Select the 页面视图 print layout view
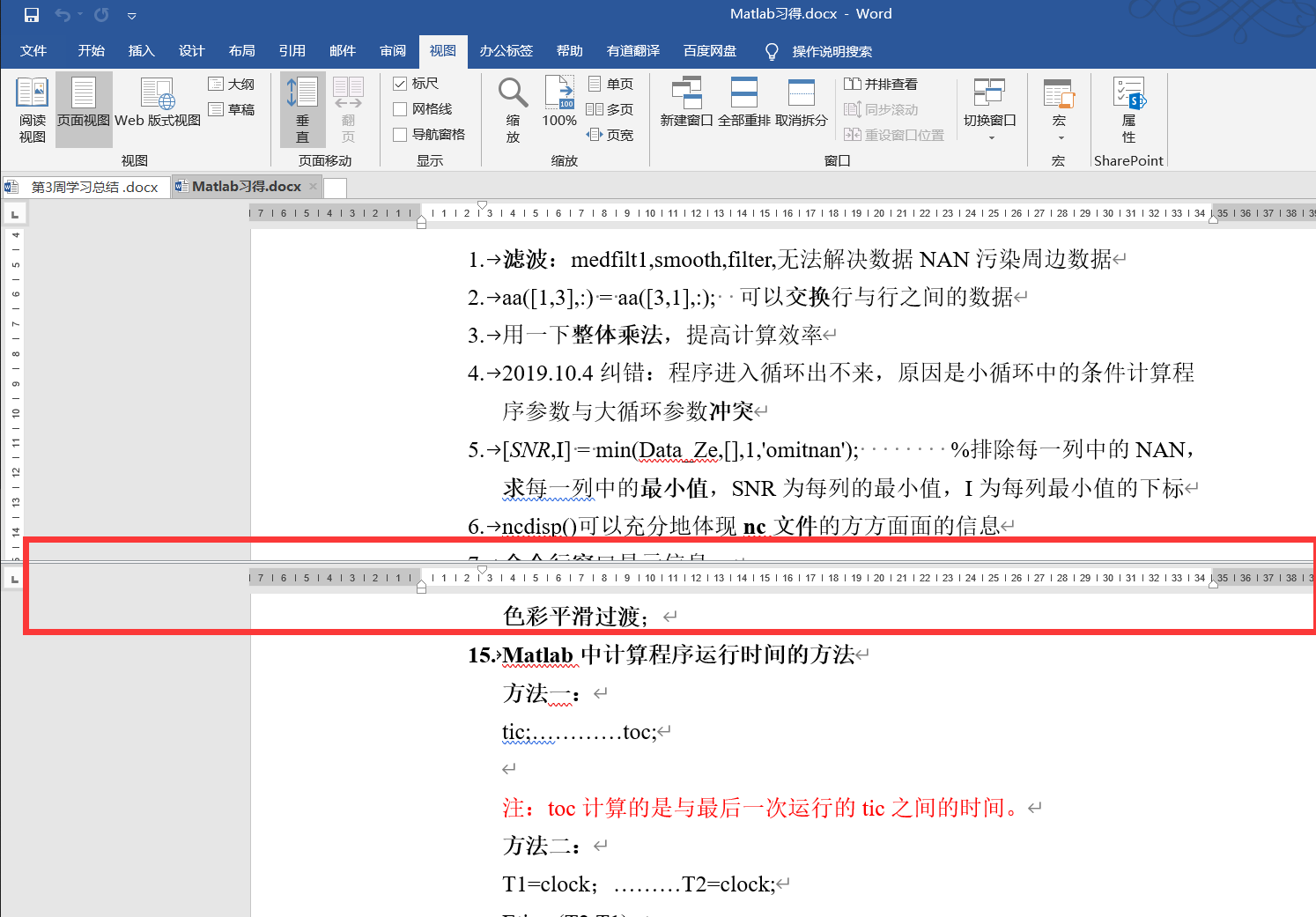1316x917 pixels. pyautogui.click(x=84, y=110)
